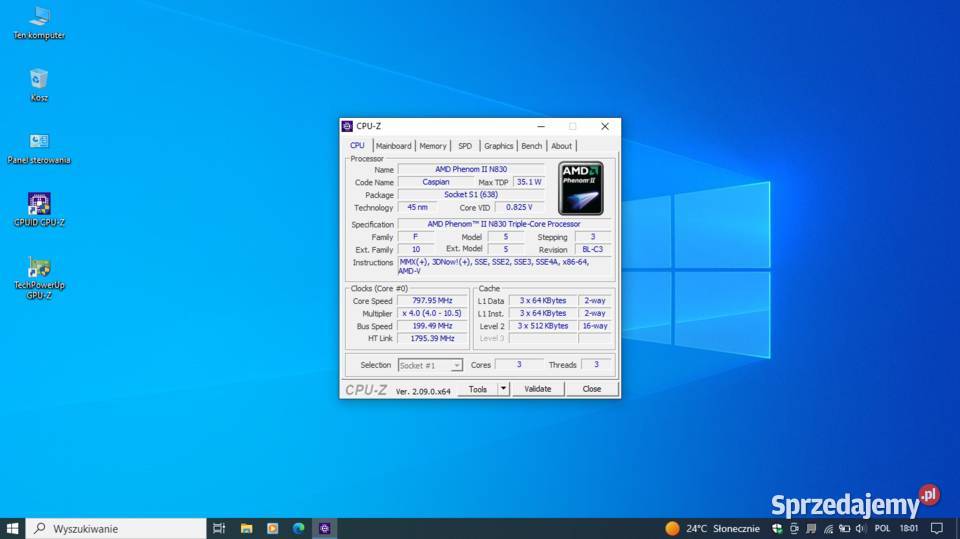The image size is (960, 539).
Task: Open the Kosz recycle bin icon
Action: [x=39, y=85]
